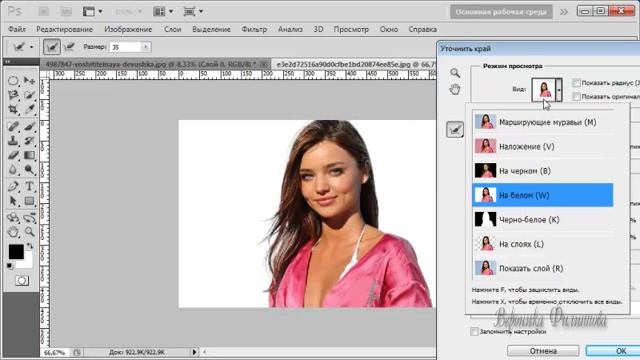Viewport: 640px width, 360px height.
Task: Select the Path Selection arrow tool
Action: (x=13, y=201)
